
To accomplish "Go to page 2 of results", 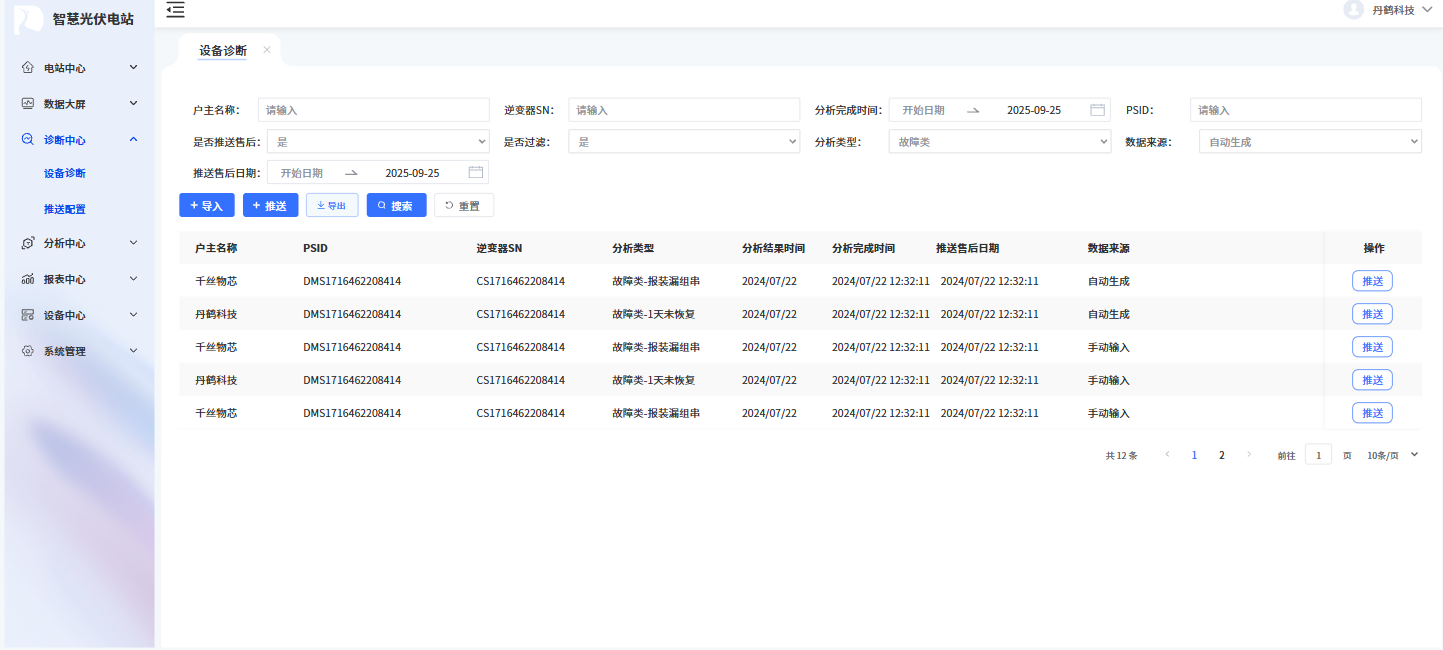I will click(1221, 455).
